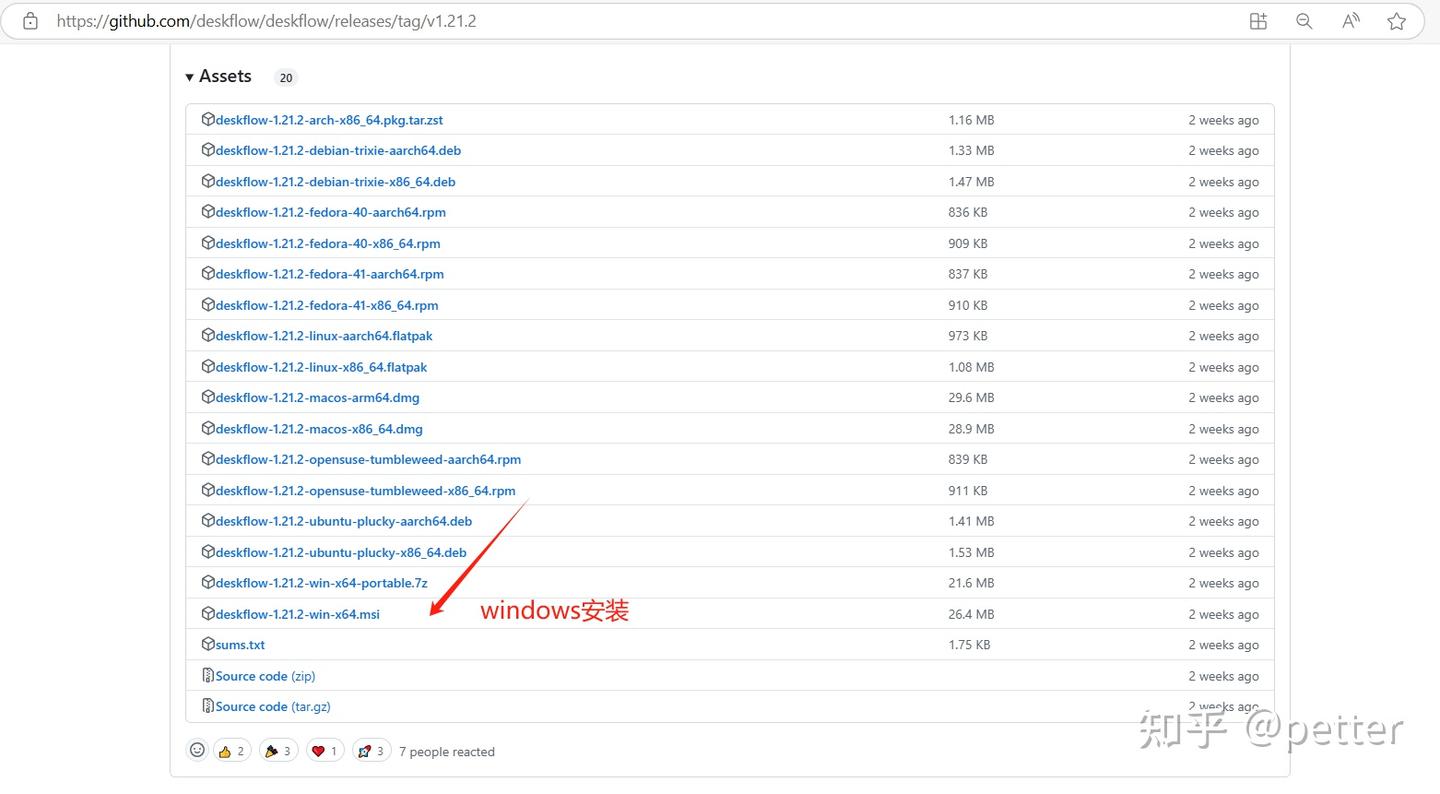
Task: Click '2 weeks ago' in Source code (zip) row
Action: (x=1223, y=676)
